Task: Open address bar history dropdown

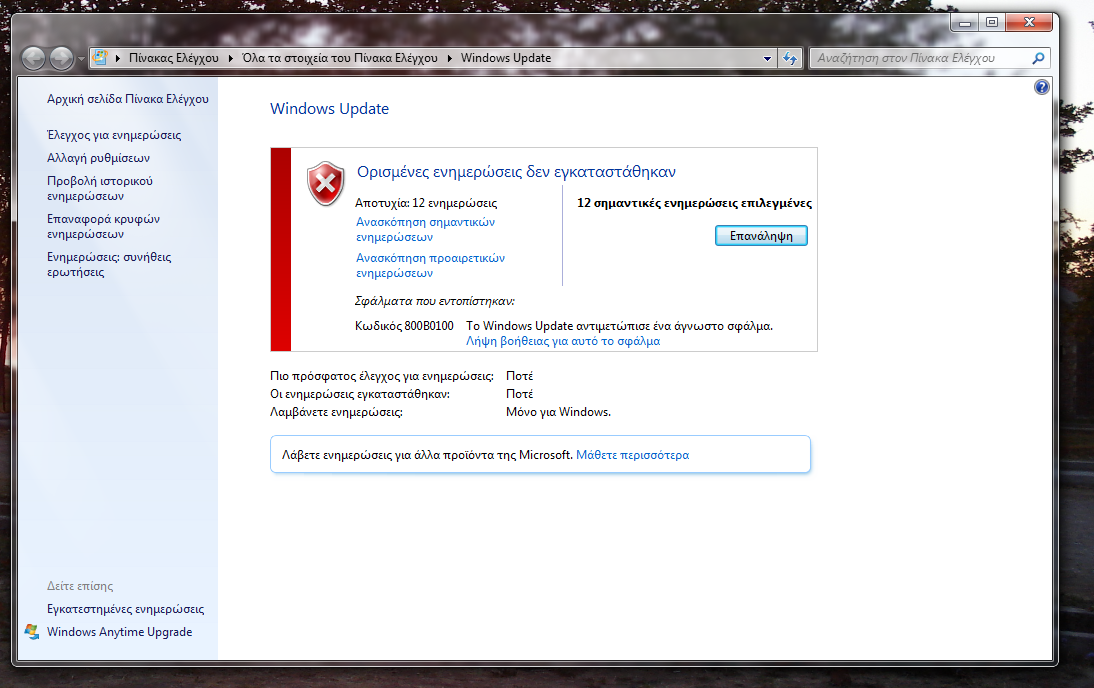Action: (x=767, y=59)
